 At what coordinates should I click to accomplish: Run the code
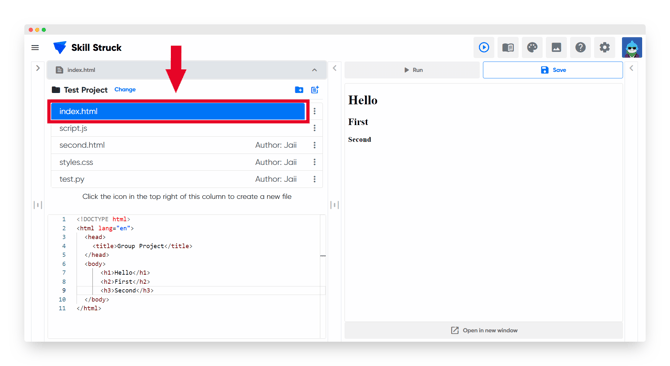[412, 70]
